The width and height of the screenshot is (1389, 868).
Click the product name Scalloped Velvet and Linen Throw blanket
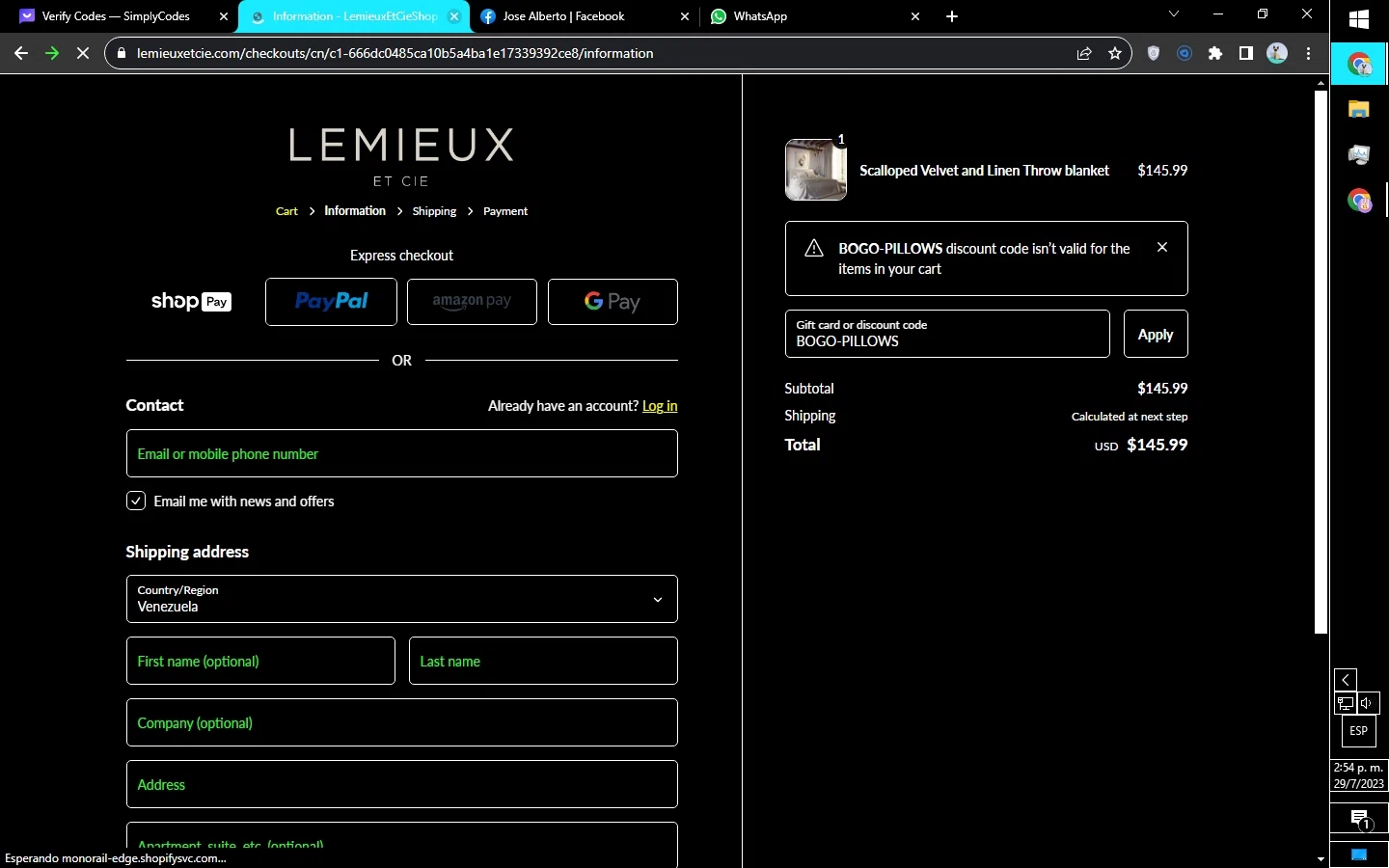(985, 171)
